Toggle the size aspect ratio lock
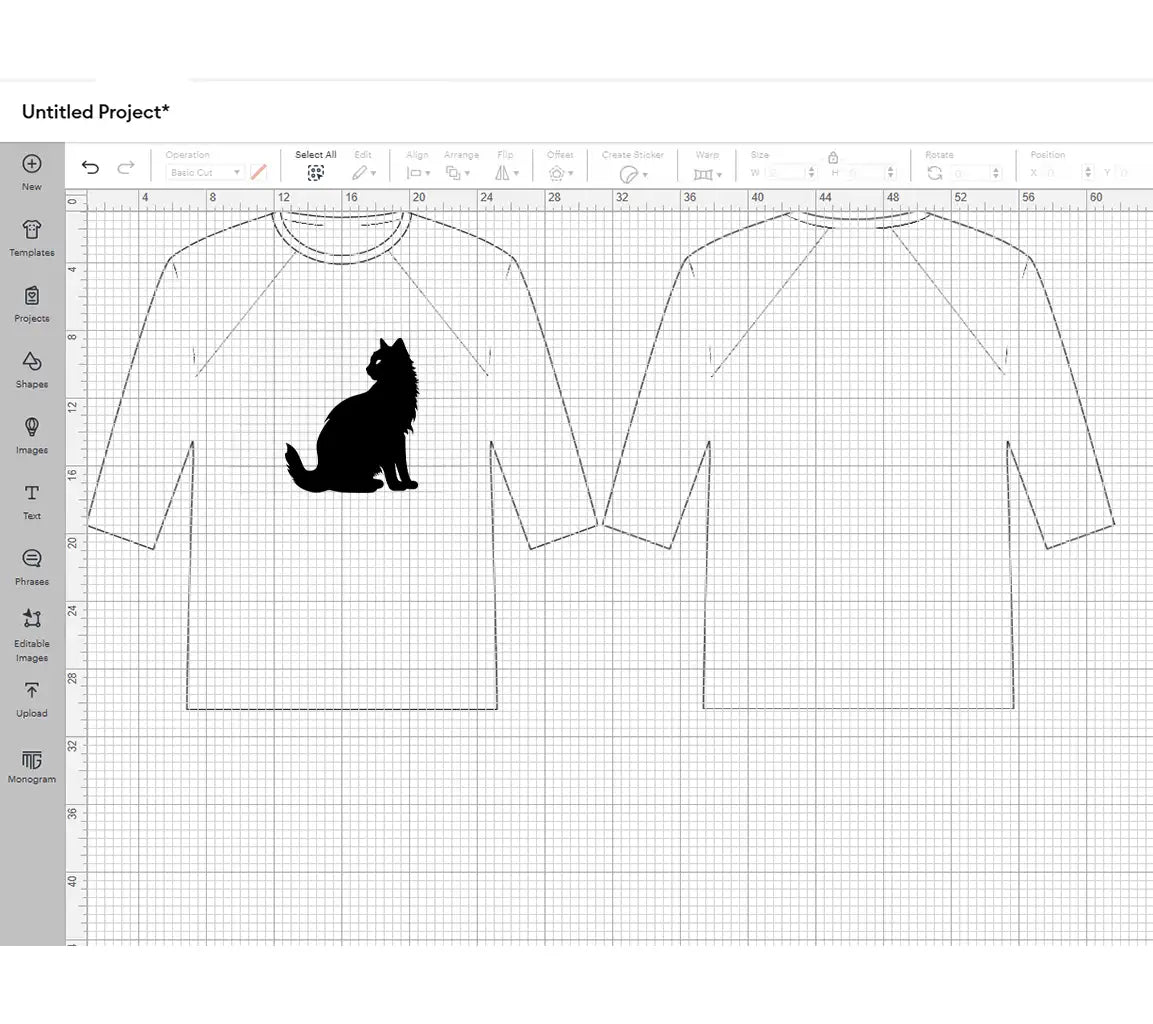 point(833,157)
